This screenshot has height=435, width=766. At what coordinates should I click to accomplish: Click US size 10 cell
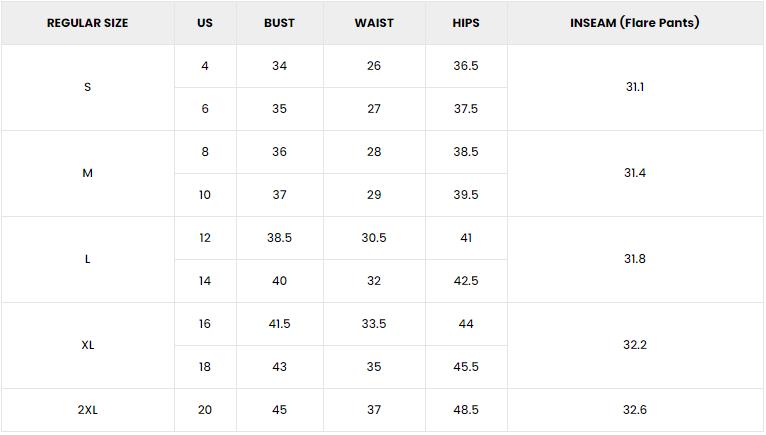(205, 195)
